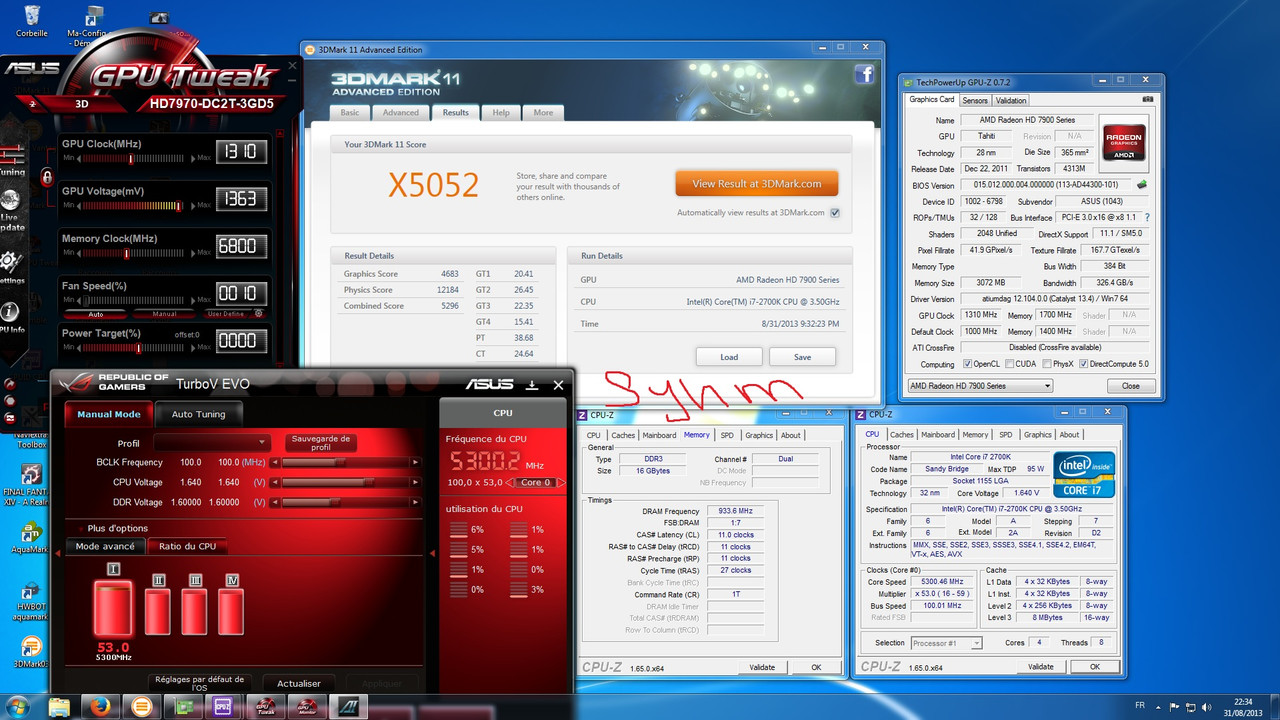Open Settings gear in GPU Tweak sidebar
The image size is (1280, 720).
(x=11, y=267)
